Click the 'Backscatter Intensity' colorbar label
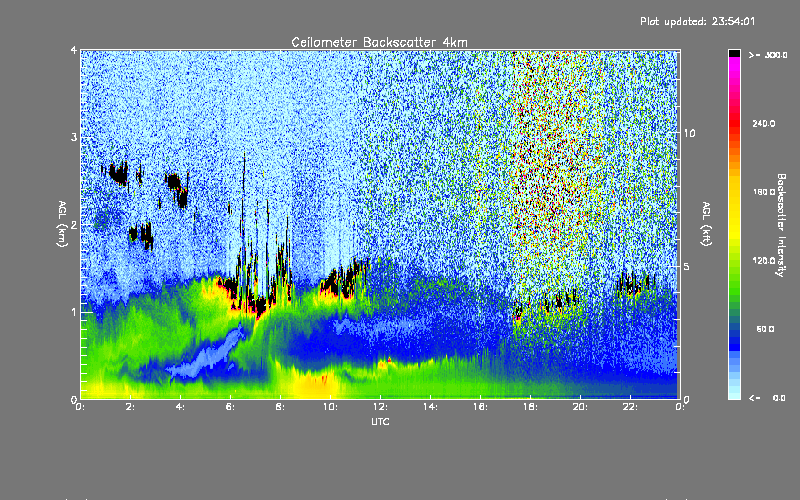Screen dimensions: 800x500 (781, 225)
